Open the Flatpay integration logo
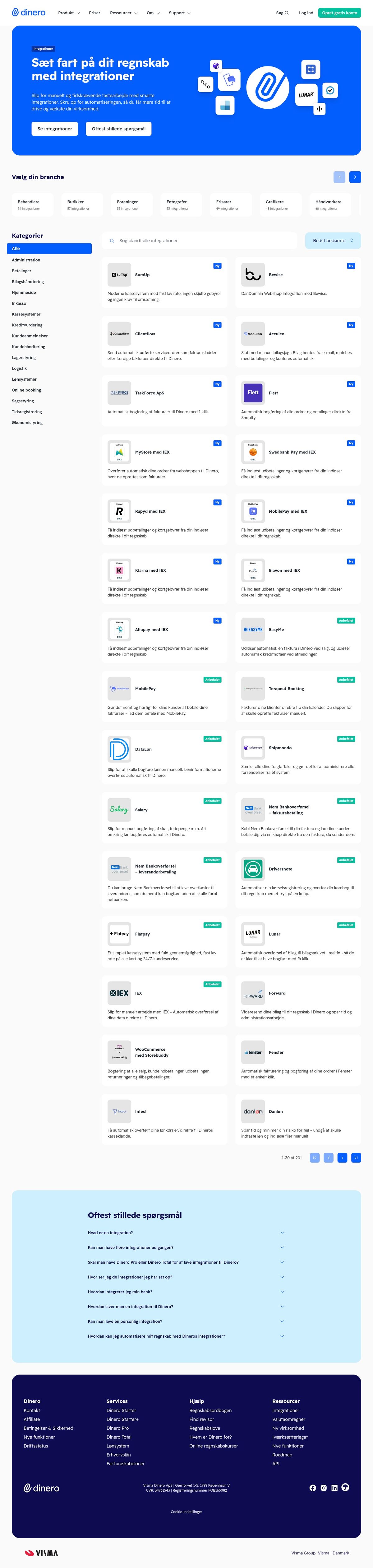Image resolution: width=373 pixels, height=1568 pixels. coord(119,934)
